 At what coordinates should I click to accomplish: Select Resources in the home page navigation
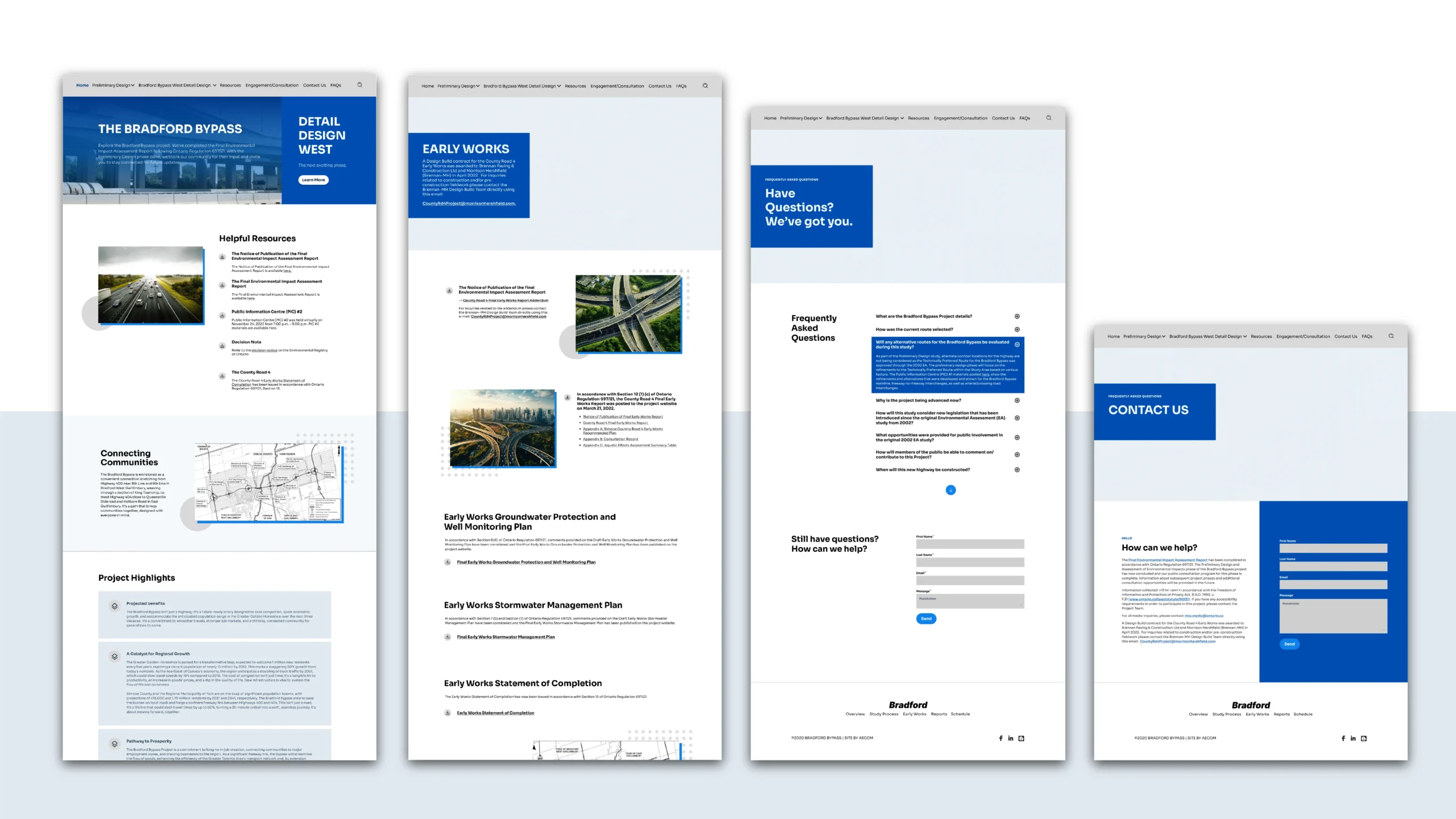pos(230,85)
